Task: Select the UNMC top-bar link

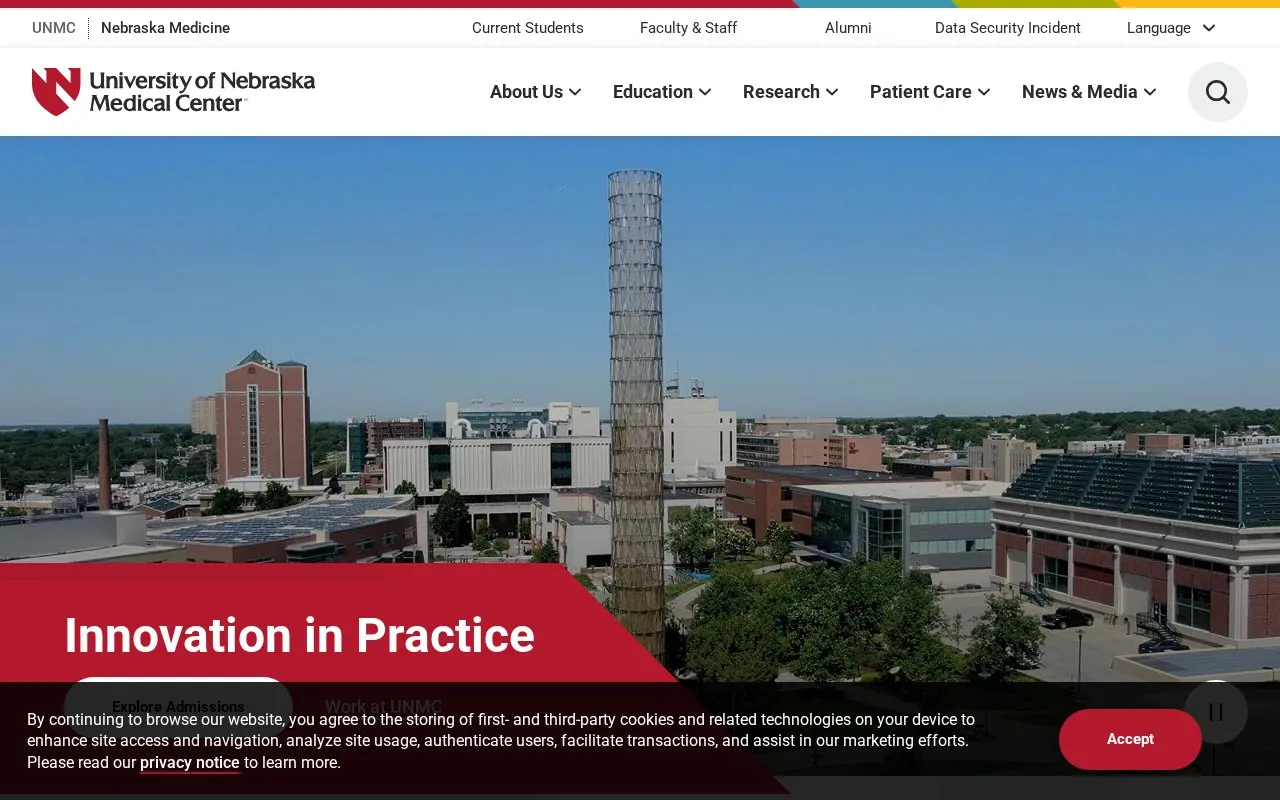Action: tap(54, 28)
